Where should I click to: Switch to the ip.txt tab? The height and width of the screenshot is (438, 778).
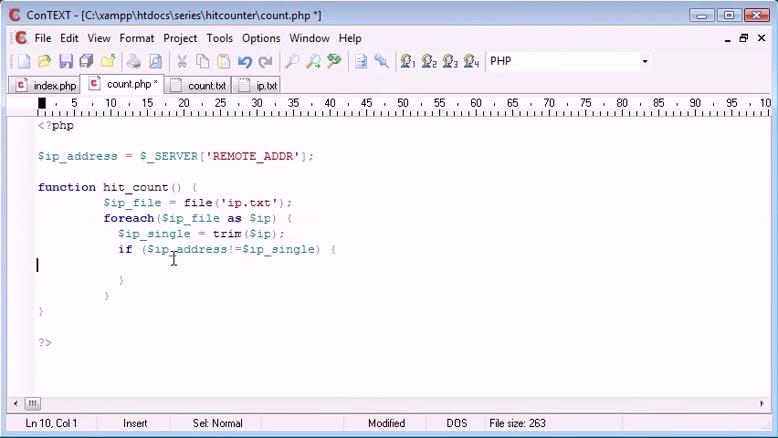pos(257,85)
